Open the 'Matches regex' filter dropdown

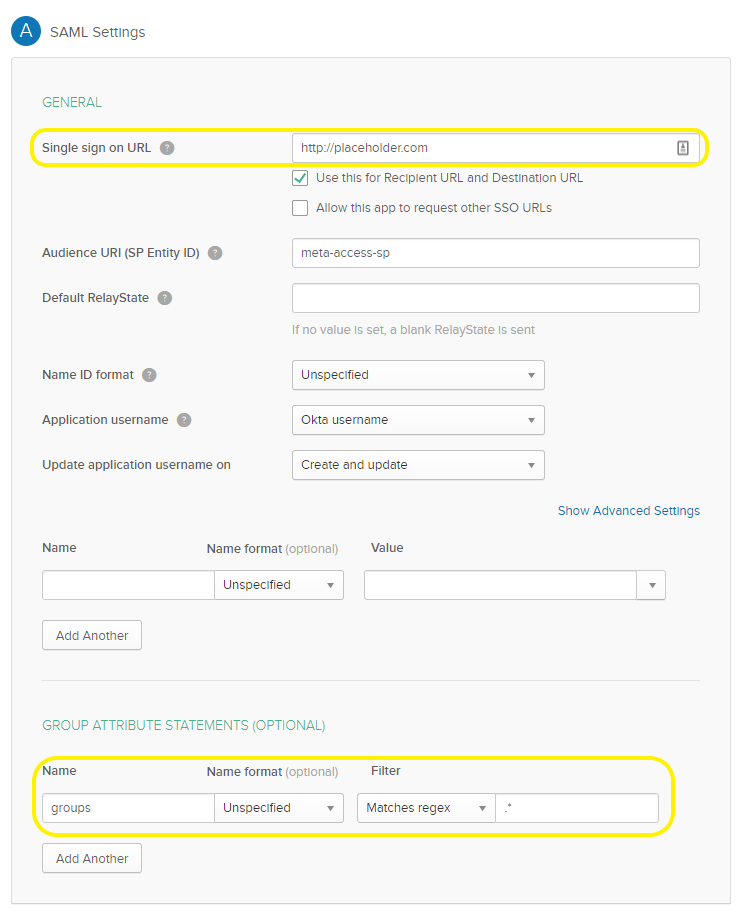click(x=426, y=808)
